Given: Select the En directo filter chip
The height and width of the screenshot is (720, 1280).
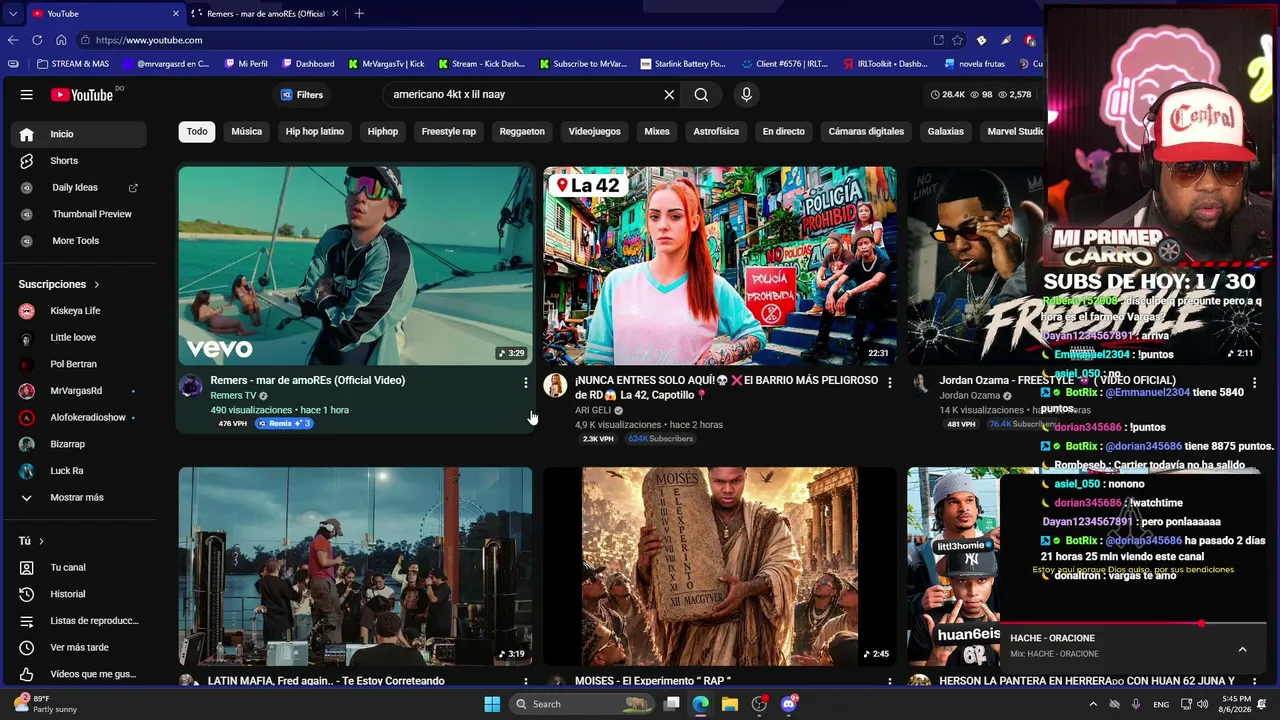Looking at the screenshot, I should tap(784, 132).
